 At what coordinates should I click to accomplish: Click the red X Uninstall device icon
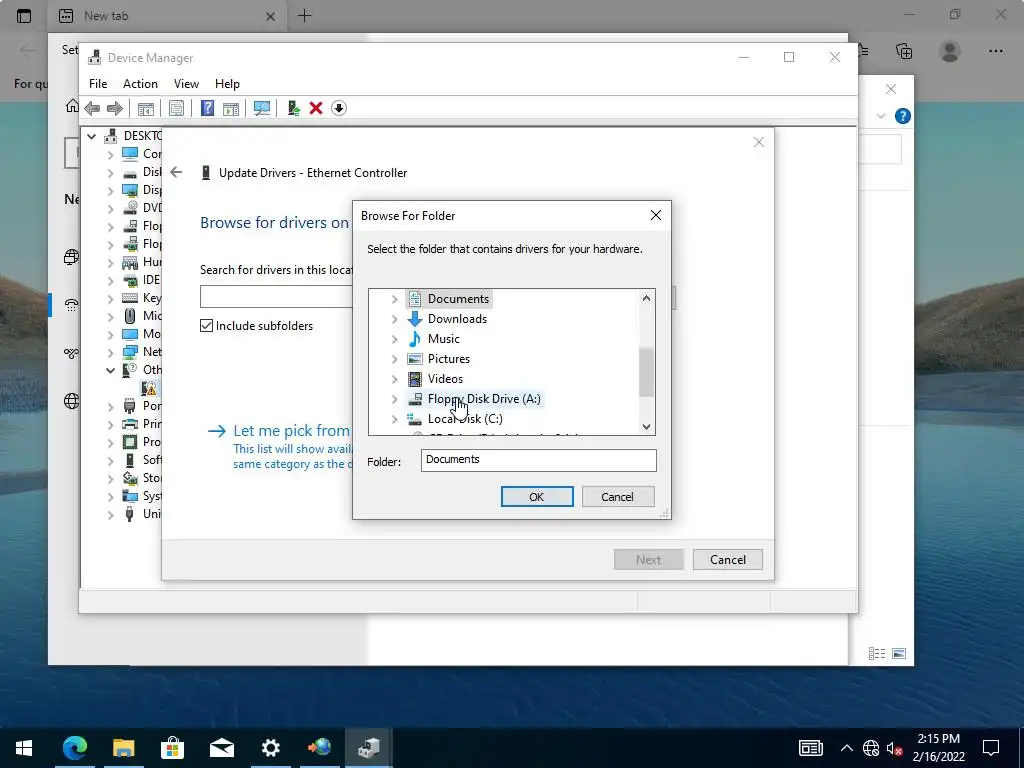[x=316, y=108]
